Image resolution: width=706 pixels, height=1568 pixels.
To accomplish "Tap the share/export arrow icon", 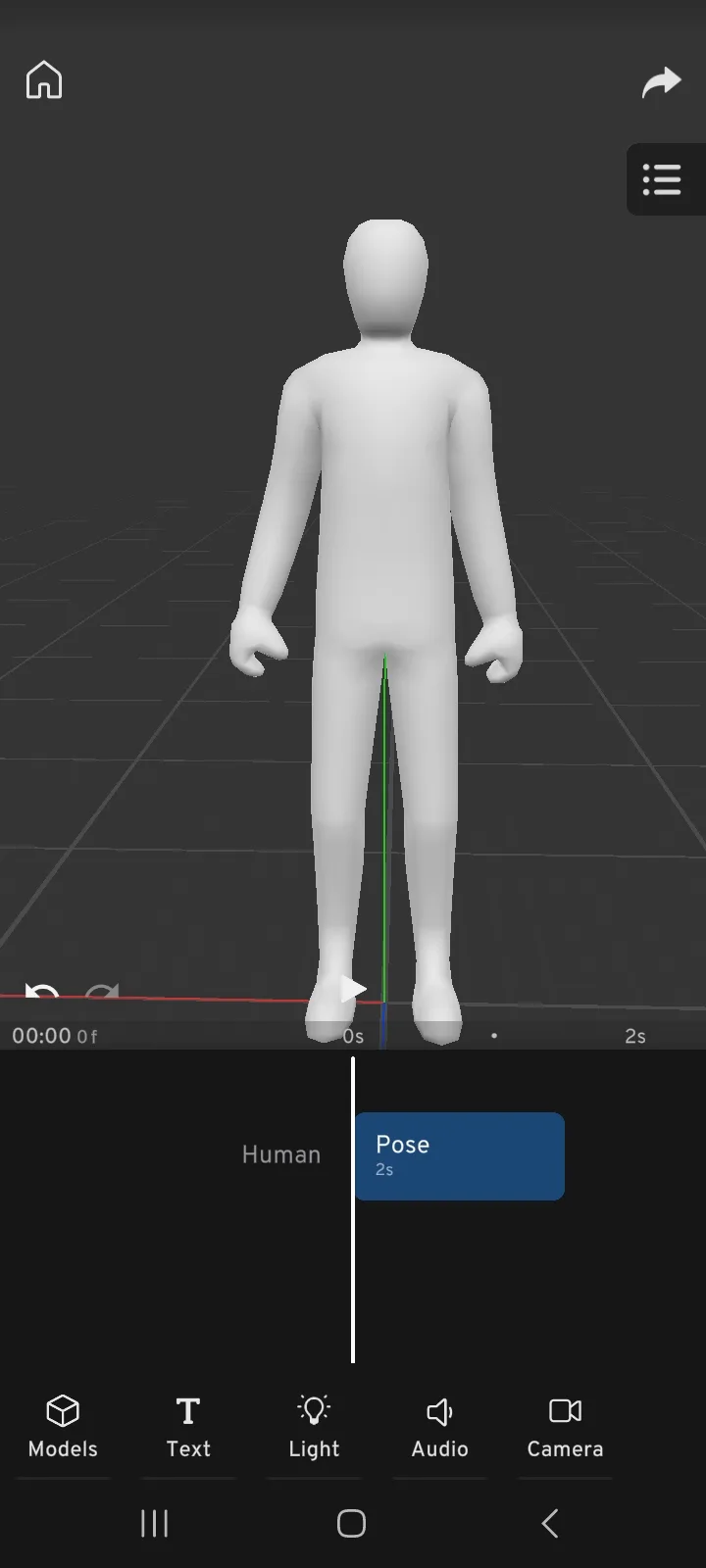I will pos(661,82).
